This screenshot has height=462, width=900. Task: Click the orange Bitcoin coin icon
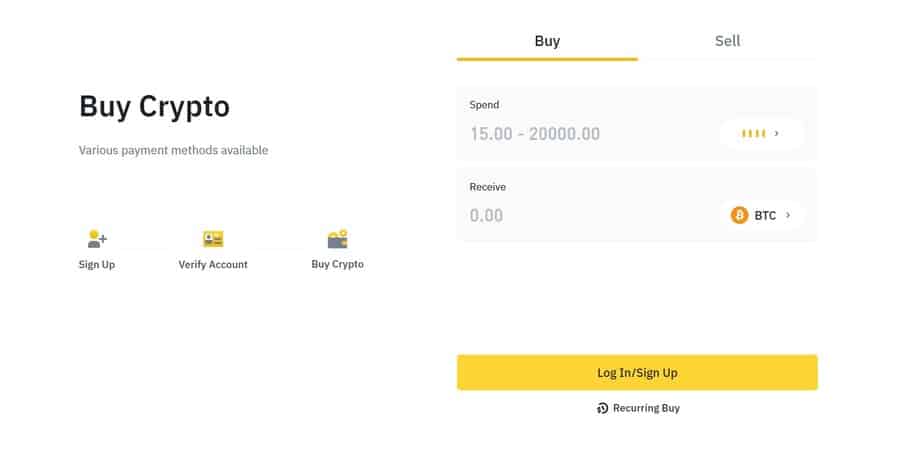tap(739, 215)
